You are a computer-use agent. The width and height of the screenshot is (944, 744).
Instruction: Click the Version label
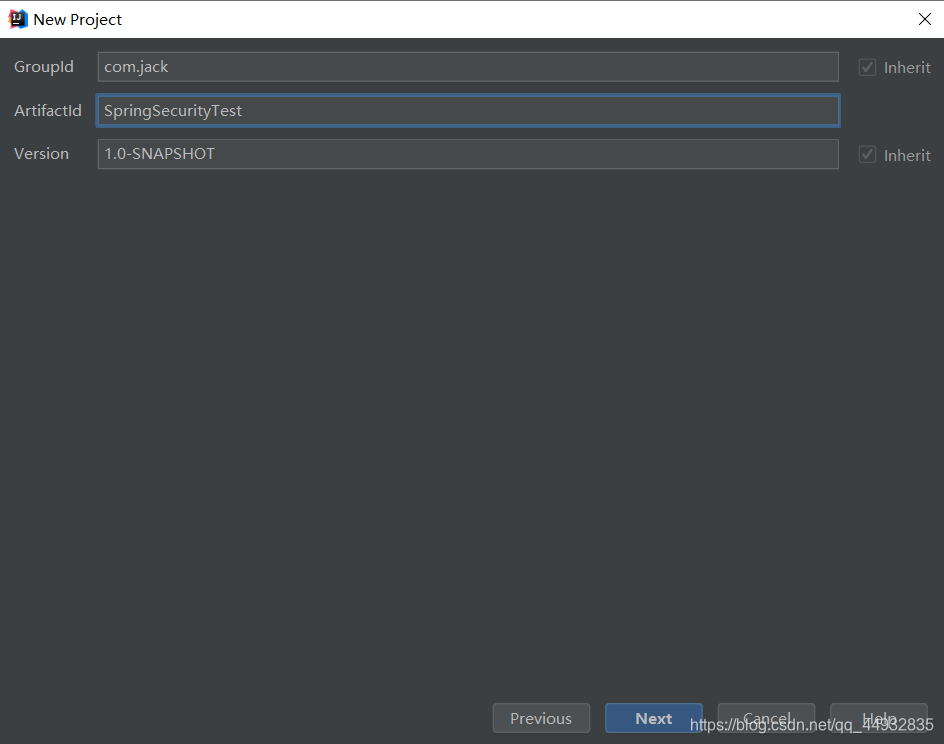42,154
